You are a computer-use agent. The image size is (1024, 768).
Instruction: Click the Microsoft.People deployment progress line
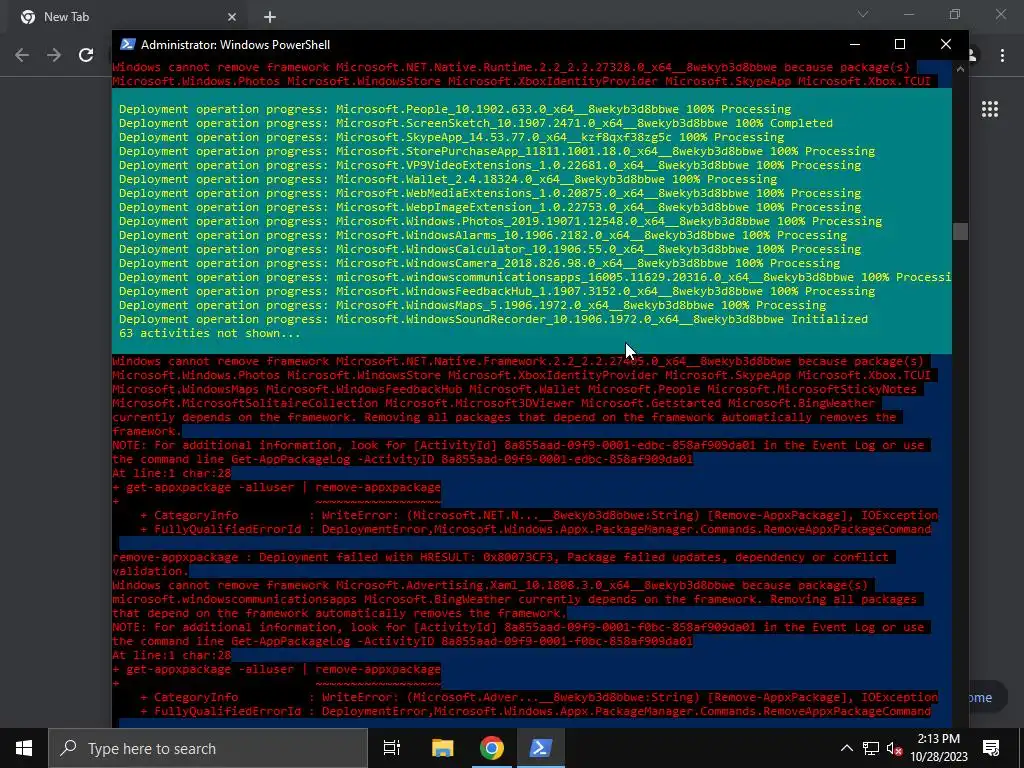pyautogui.click(x=455, y=109)
